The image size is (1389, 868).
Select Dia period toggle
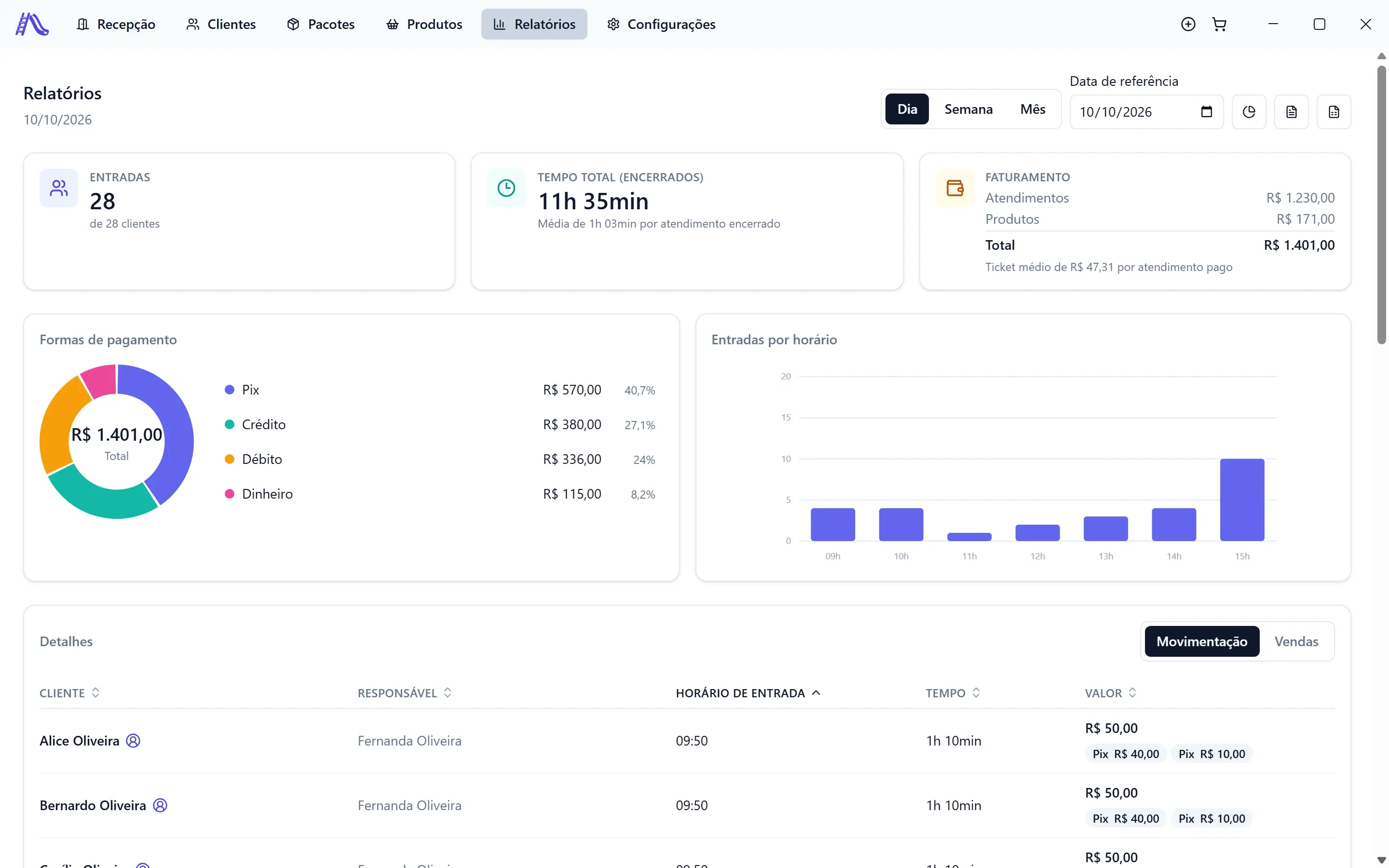coord(907,109)
